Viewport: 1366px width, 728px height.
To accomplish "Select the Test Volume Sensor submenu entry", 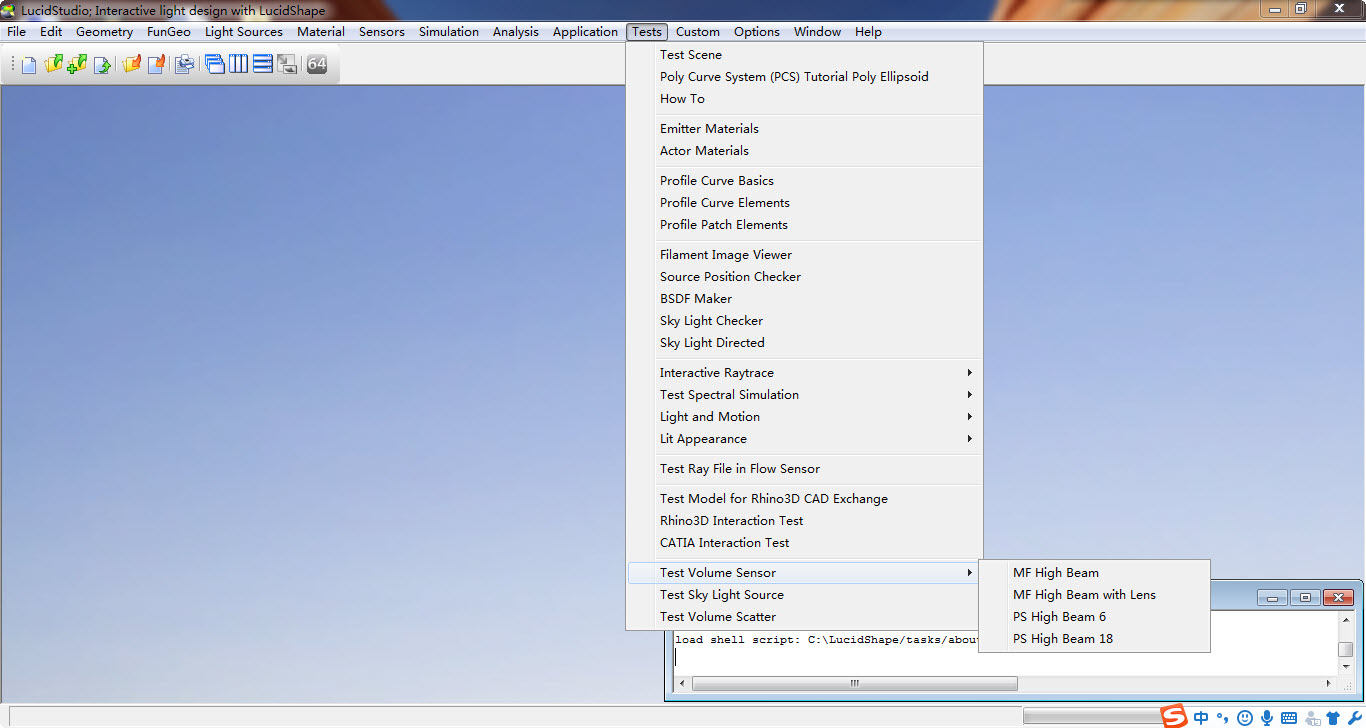I will click(x=804, y=573).
